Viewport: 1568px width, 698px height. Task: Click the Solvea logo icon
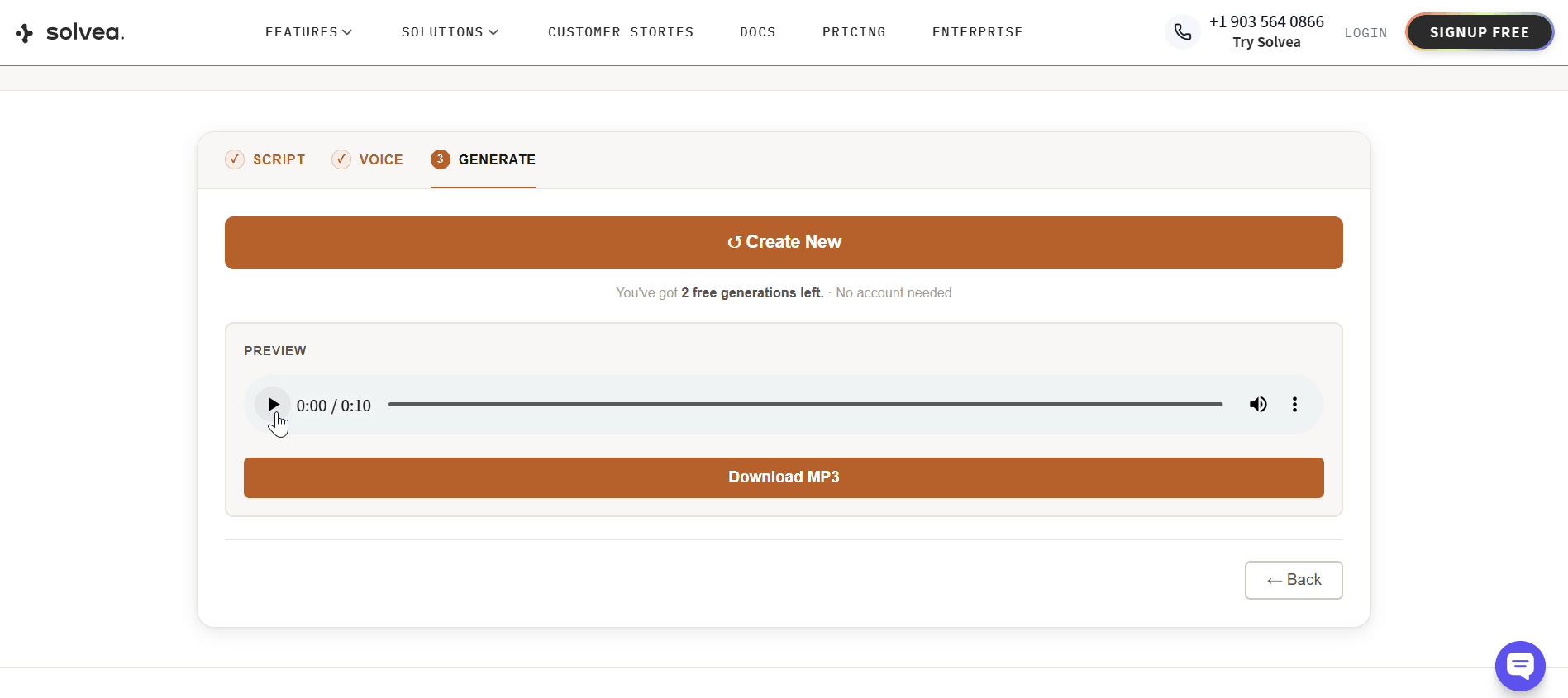coord(25,33)
